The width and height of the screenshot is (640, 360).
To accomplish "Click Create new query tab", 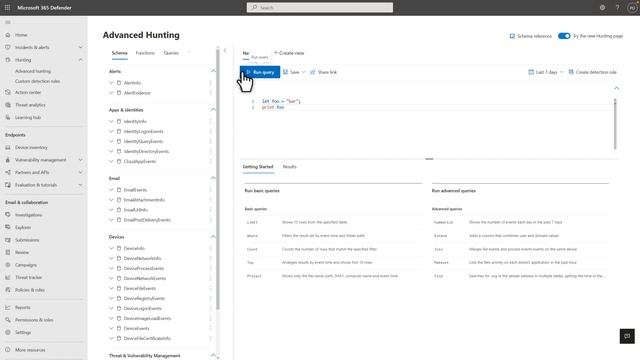I will pyautogui.click(x=289, y=53).
